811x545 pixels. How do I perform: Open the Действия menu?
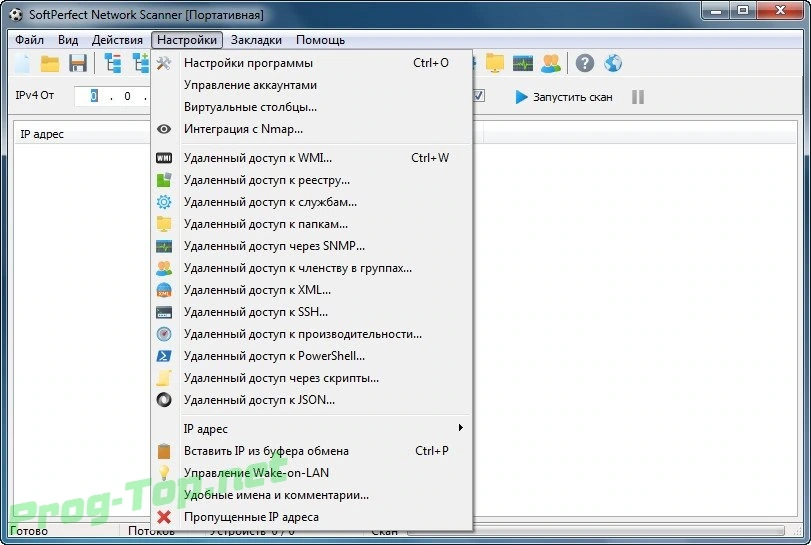(117, 40)
